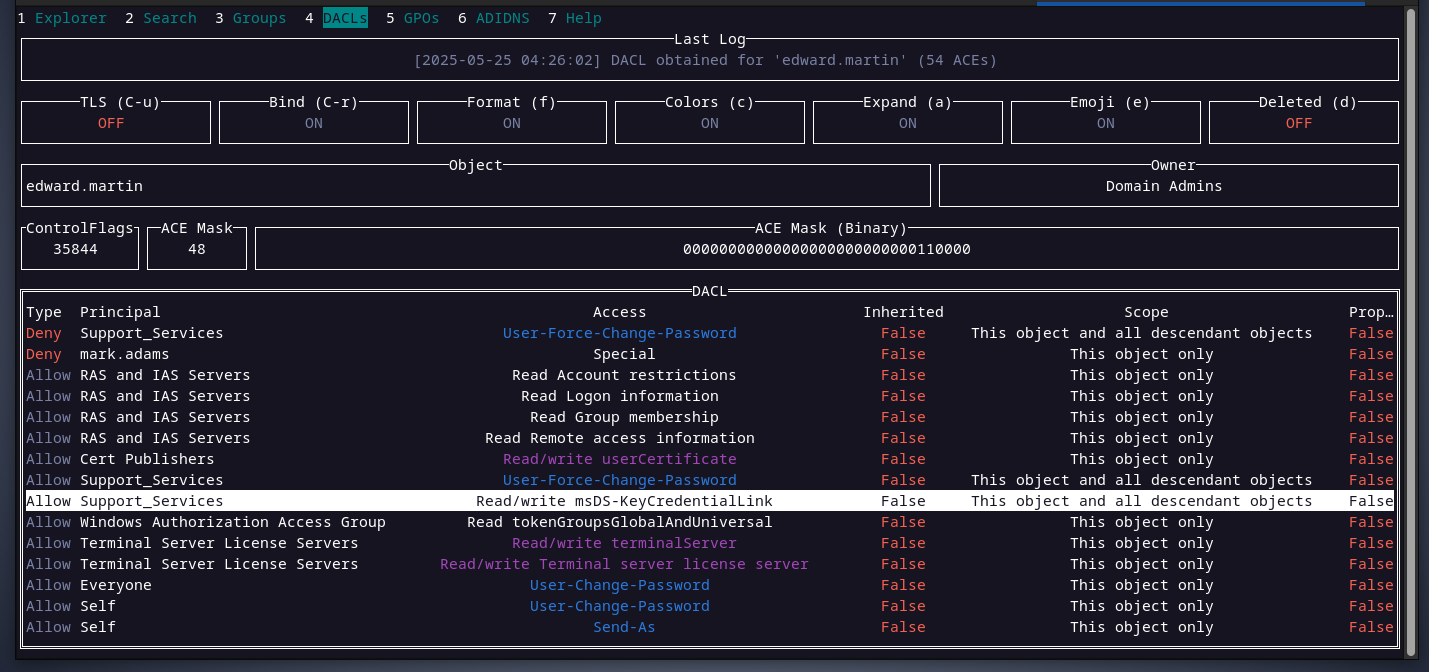Toggle the Colors (c) setting
The height and width of the screenshot is (672, 1429).
710,123
